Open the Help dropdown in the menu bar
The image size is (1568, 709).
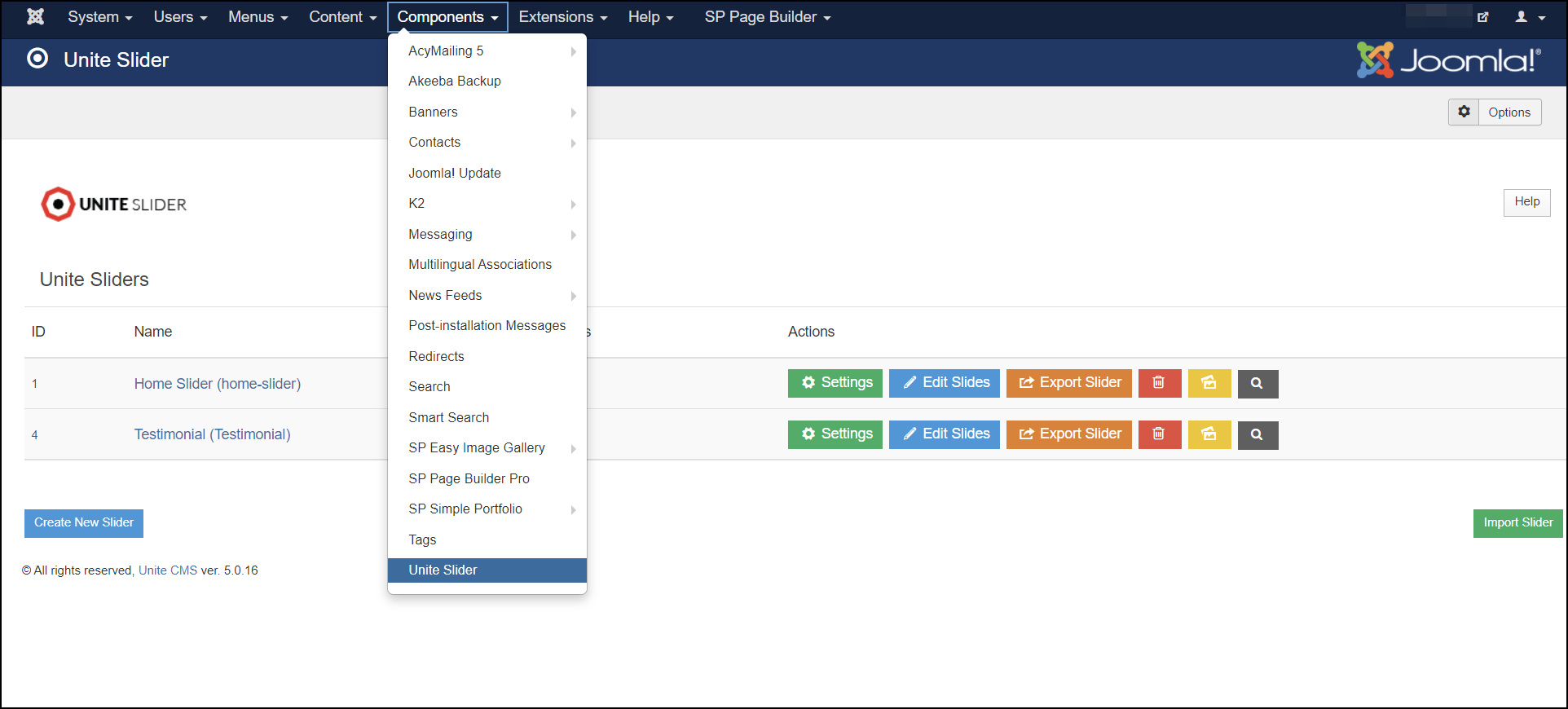[x=650, y=17]
